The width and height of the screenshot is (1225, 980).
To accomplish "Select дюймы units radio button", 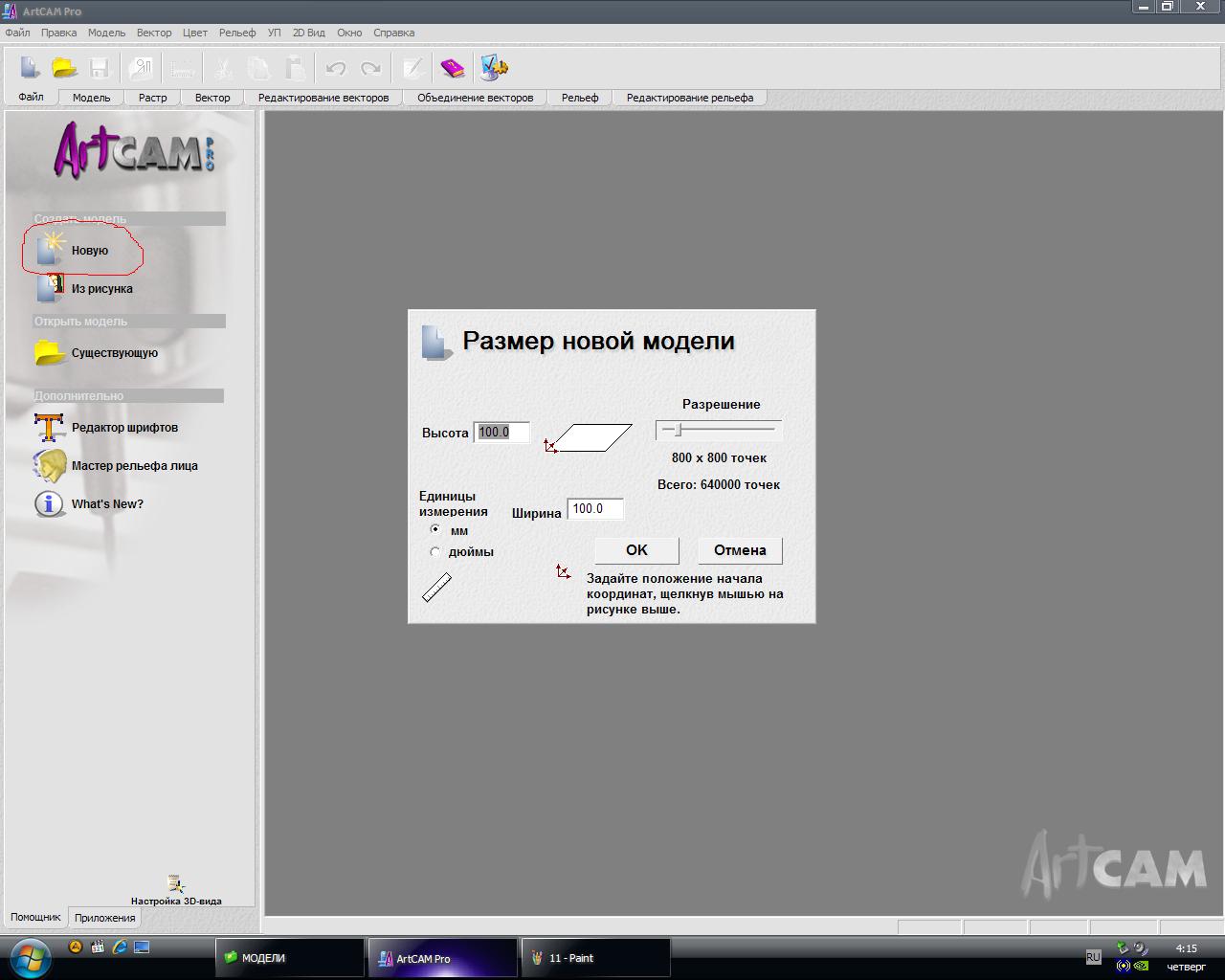I will 435,551.
